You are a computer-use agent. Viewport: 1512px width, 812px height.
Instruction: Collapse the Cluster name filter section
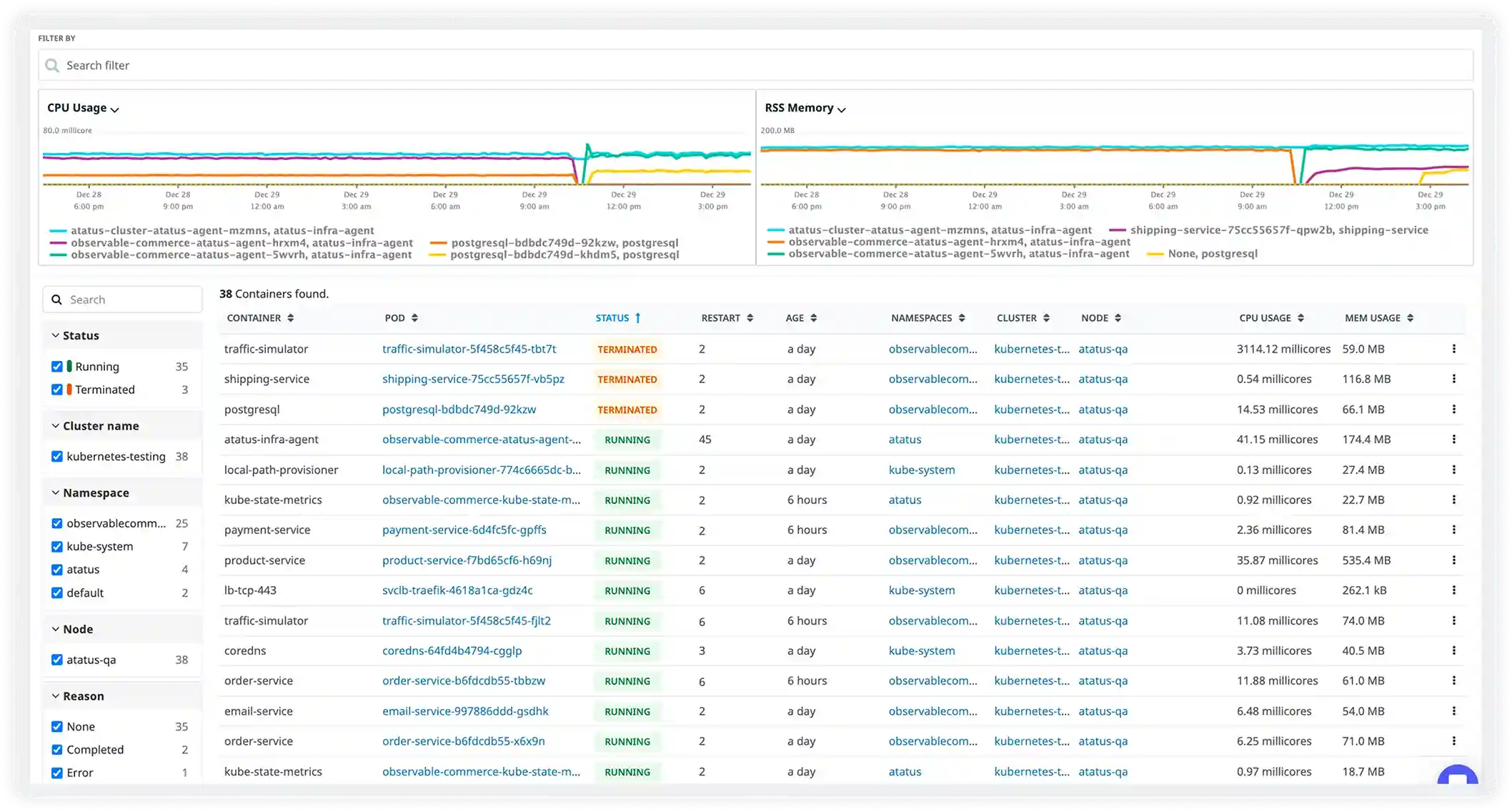[x=55, y=425]
